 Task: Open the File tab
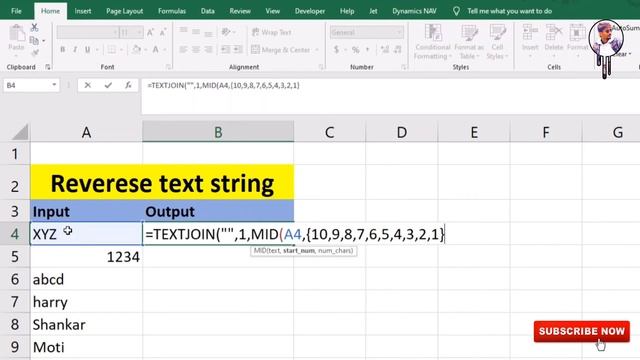tap(16, 11)
